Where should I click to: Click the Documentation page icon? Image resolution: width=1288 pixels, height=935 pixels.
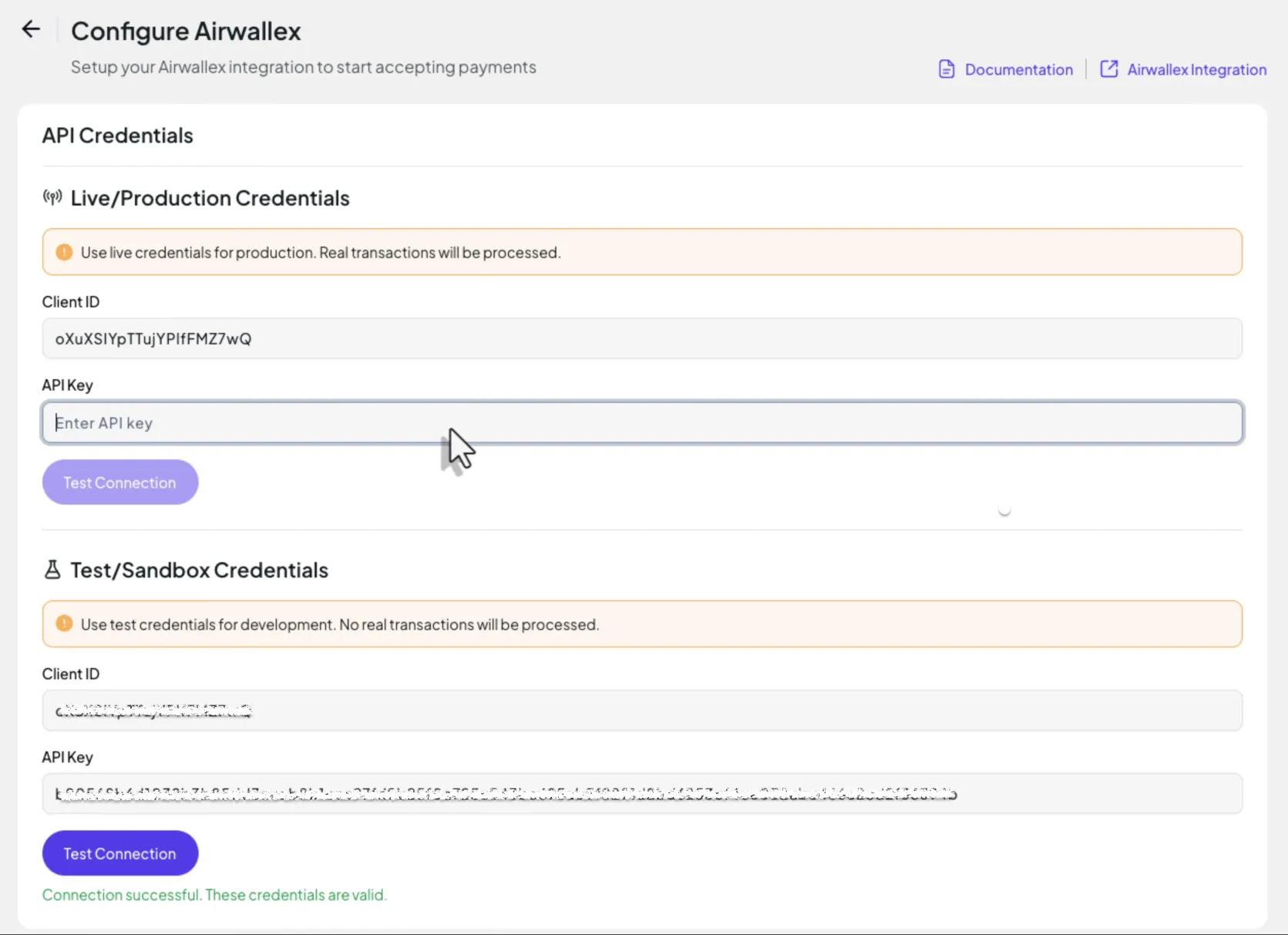pyautogui.click(x=947, y=69)
